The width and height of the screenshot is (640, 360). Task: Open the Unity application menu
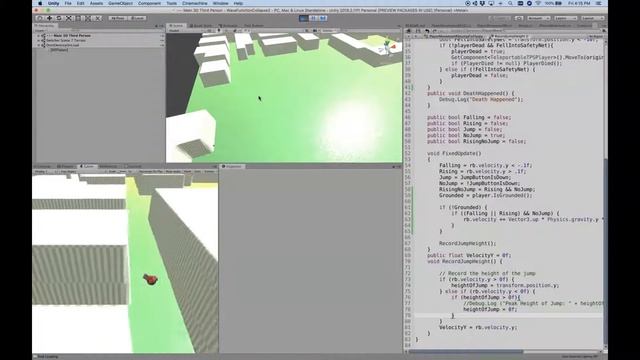(53, 3)
